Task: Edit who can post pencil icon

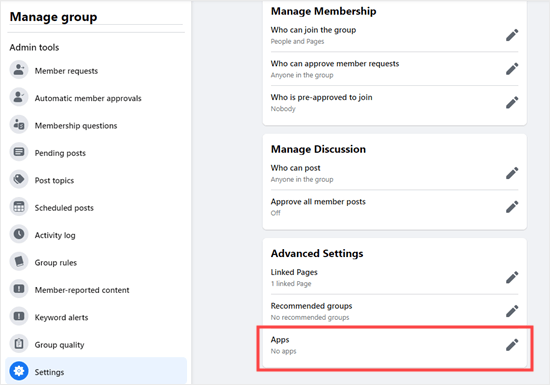Action: click(x=512, y=173)
